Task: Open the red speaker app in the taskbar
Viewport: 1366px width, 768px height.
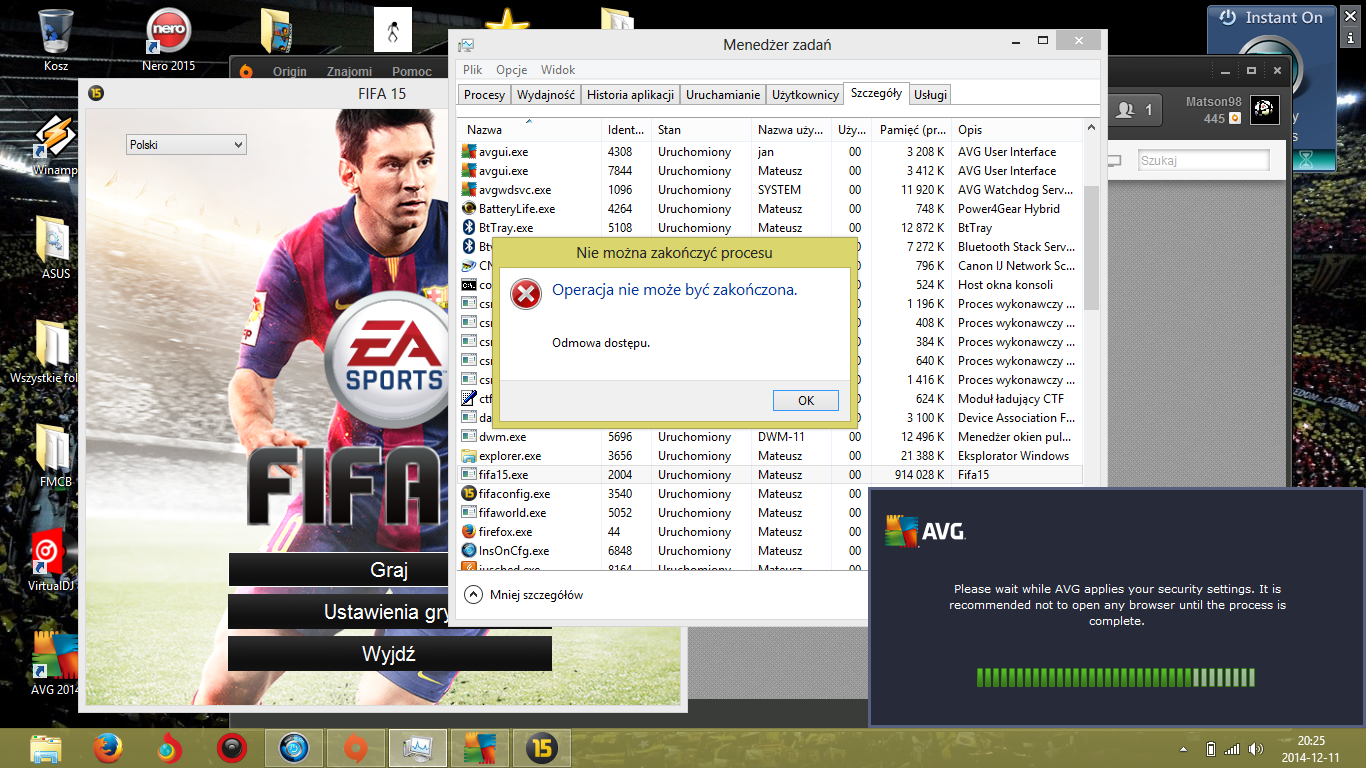Action: 232,748
